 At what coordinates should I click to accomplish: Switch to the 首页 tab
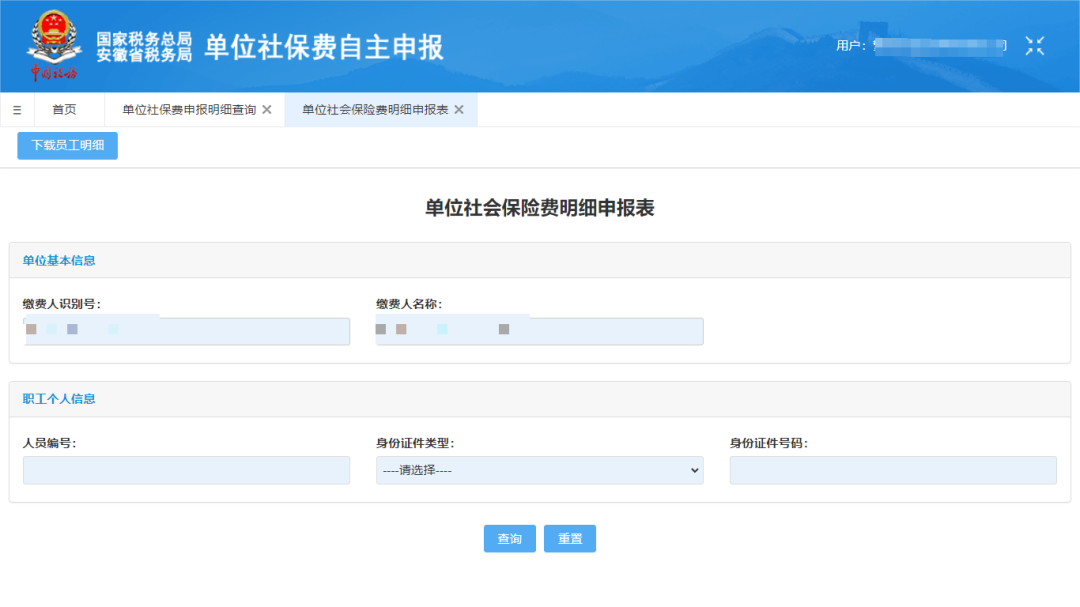tap(64, 110)
